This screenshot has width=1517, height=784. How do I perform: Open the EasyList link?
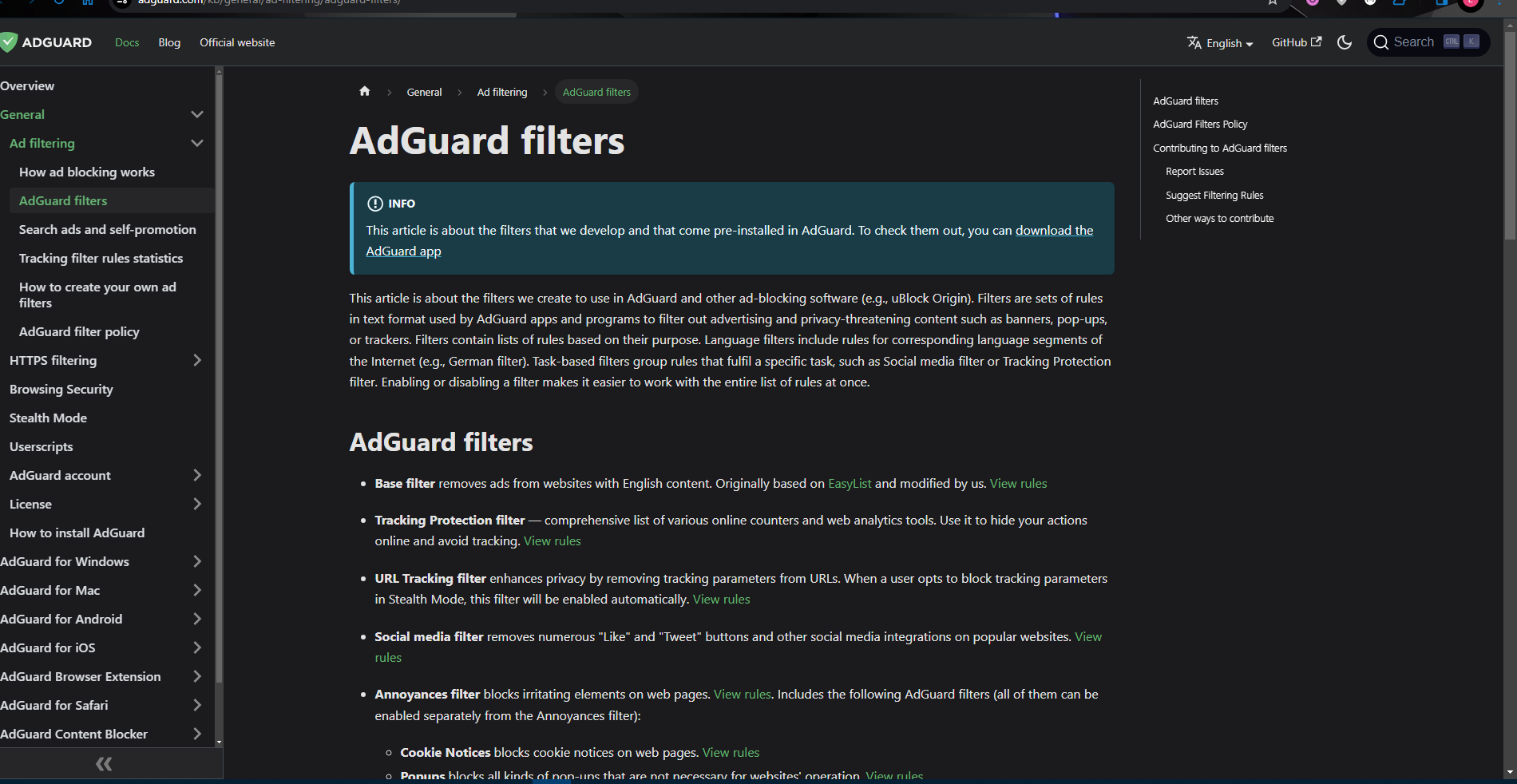pos(849,483)
